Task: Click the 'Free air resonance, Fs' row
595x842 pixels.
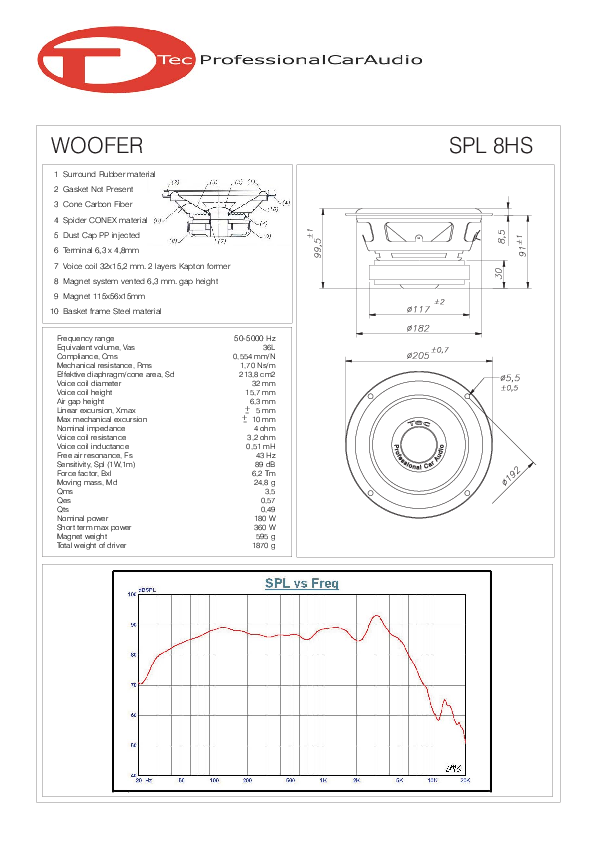Action: point(166,455)
